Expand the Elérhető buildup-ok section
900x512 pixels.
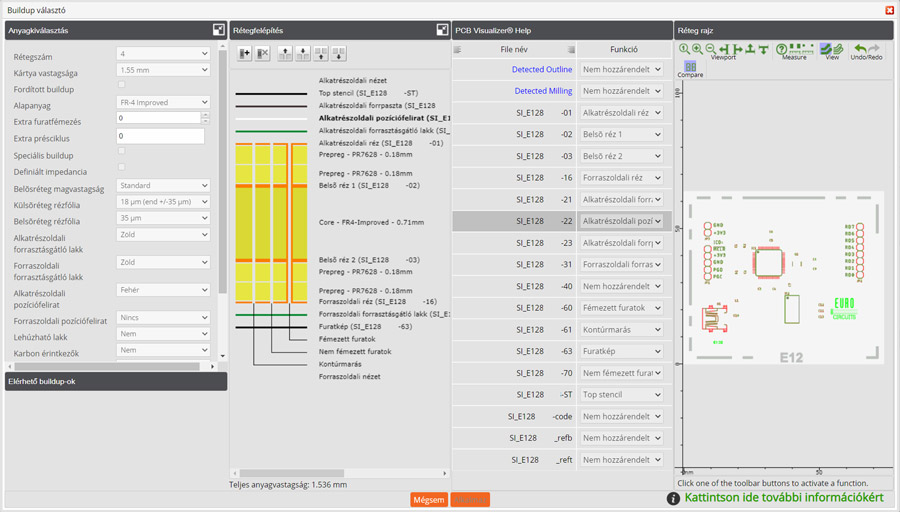(x=115, y=382)
